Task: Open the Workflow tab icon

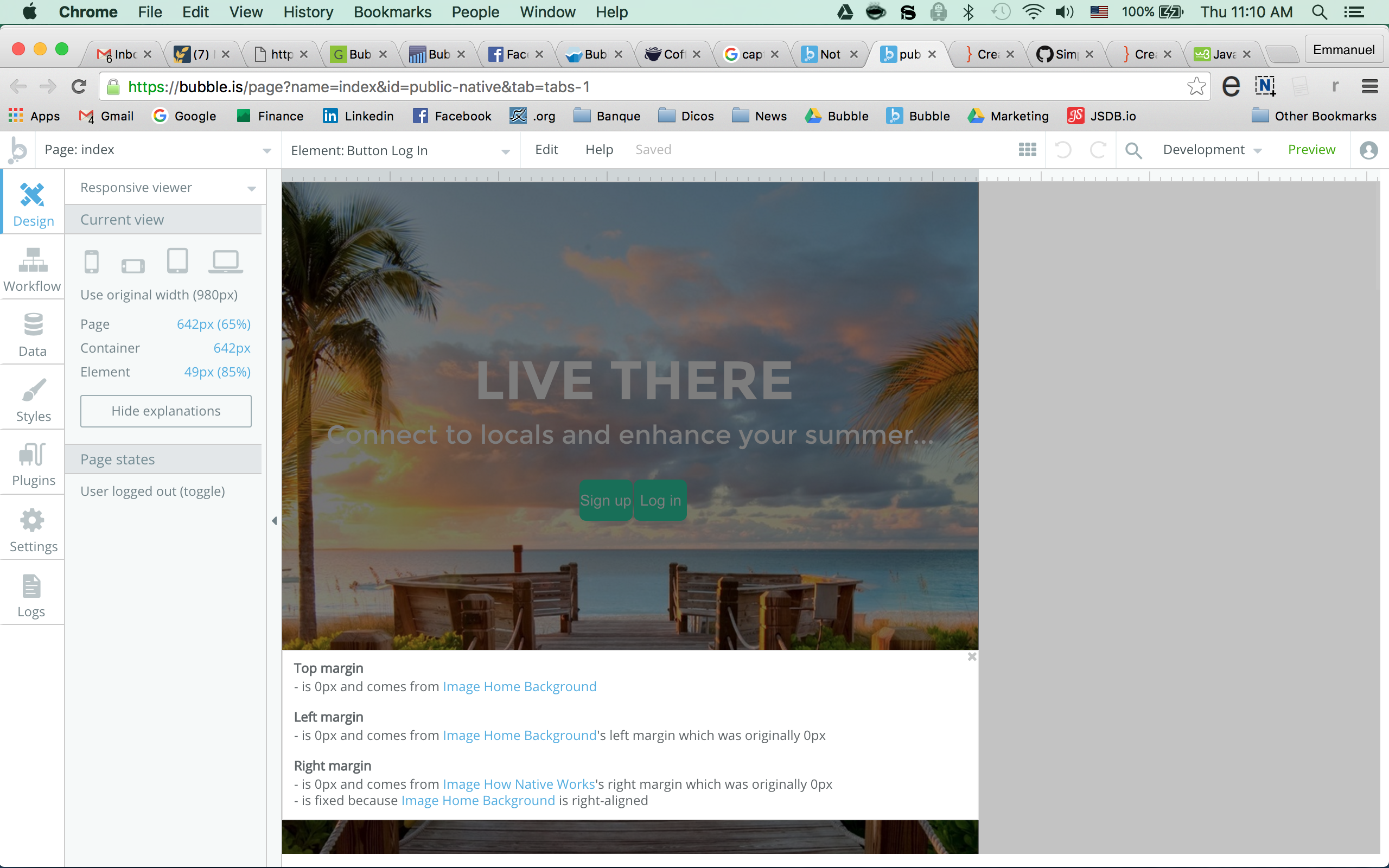Action: [32, 260]
